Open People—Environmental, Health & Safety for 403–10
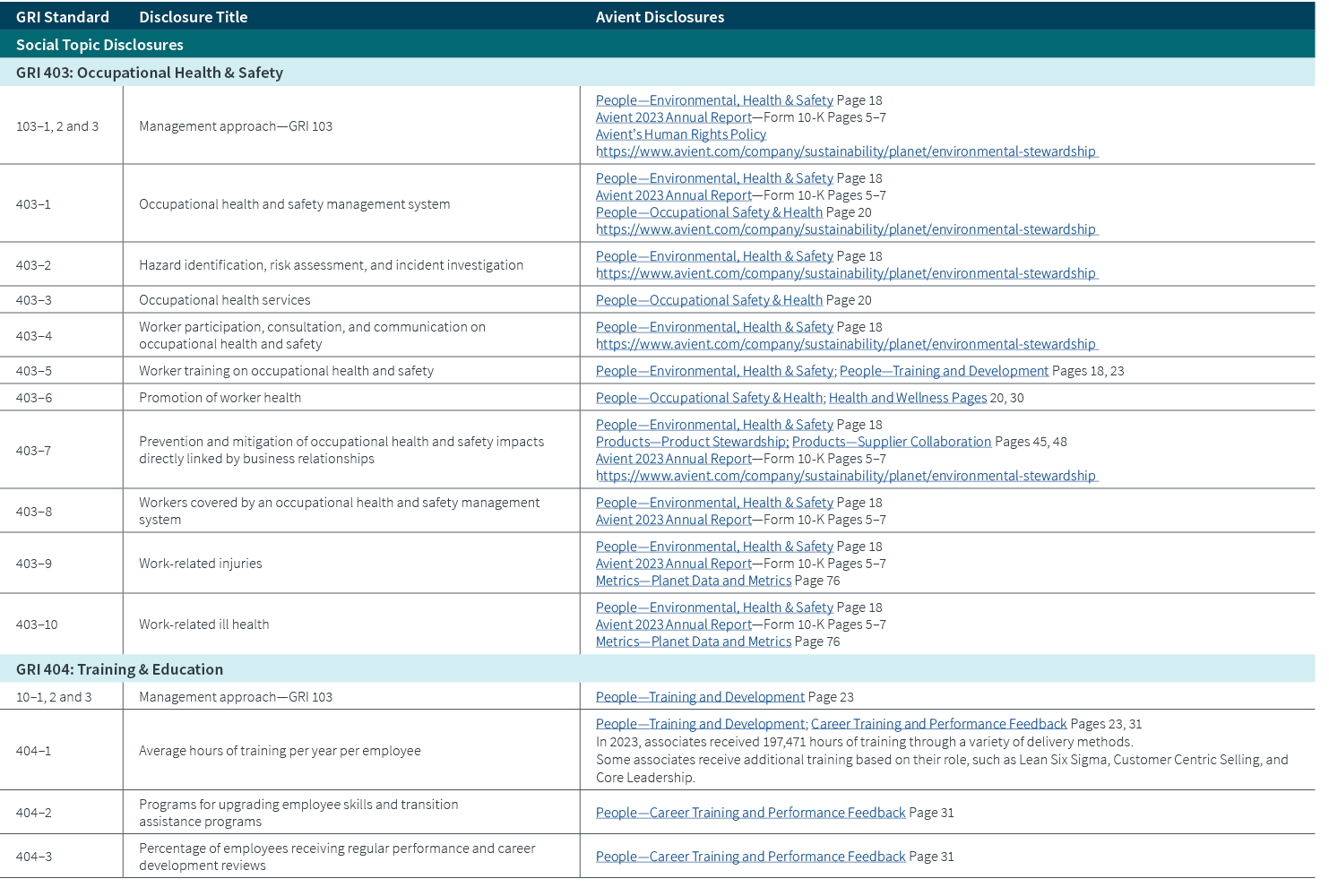 click(x=714, y=607)
